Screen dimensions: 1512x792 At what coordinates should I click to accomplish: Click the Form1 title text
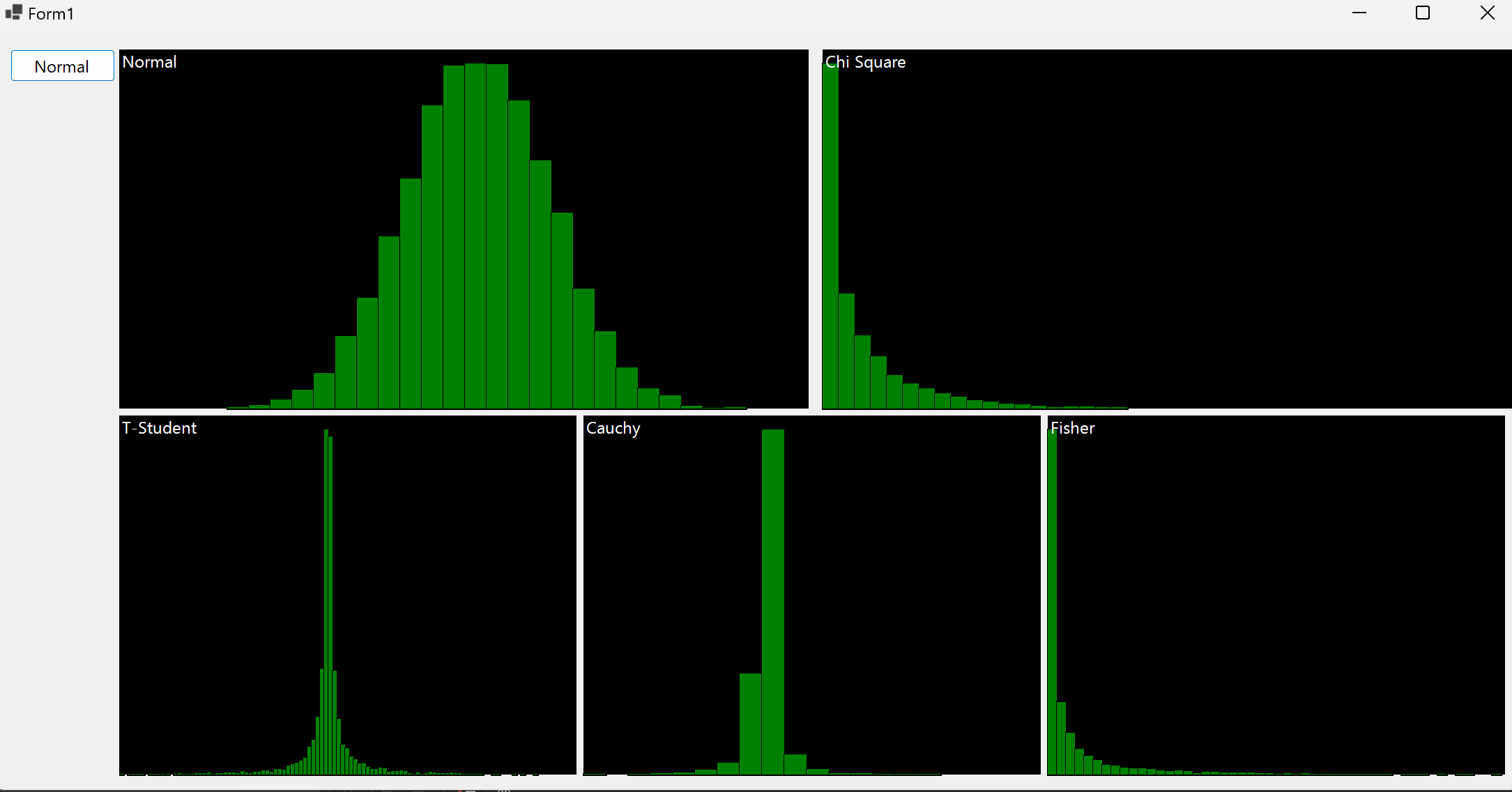(x=51, y=14)
